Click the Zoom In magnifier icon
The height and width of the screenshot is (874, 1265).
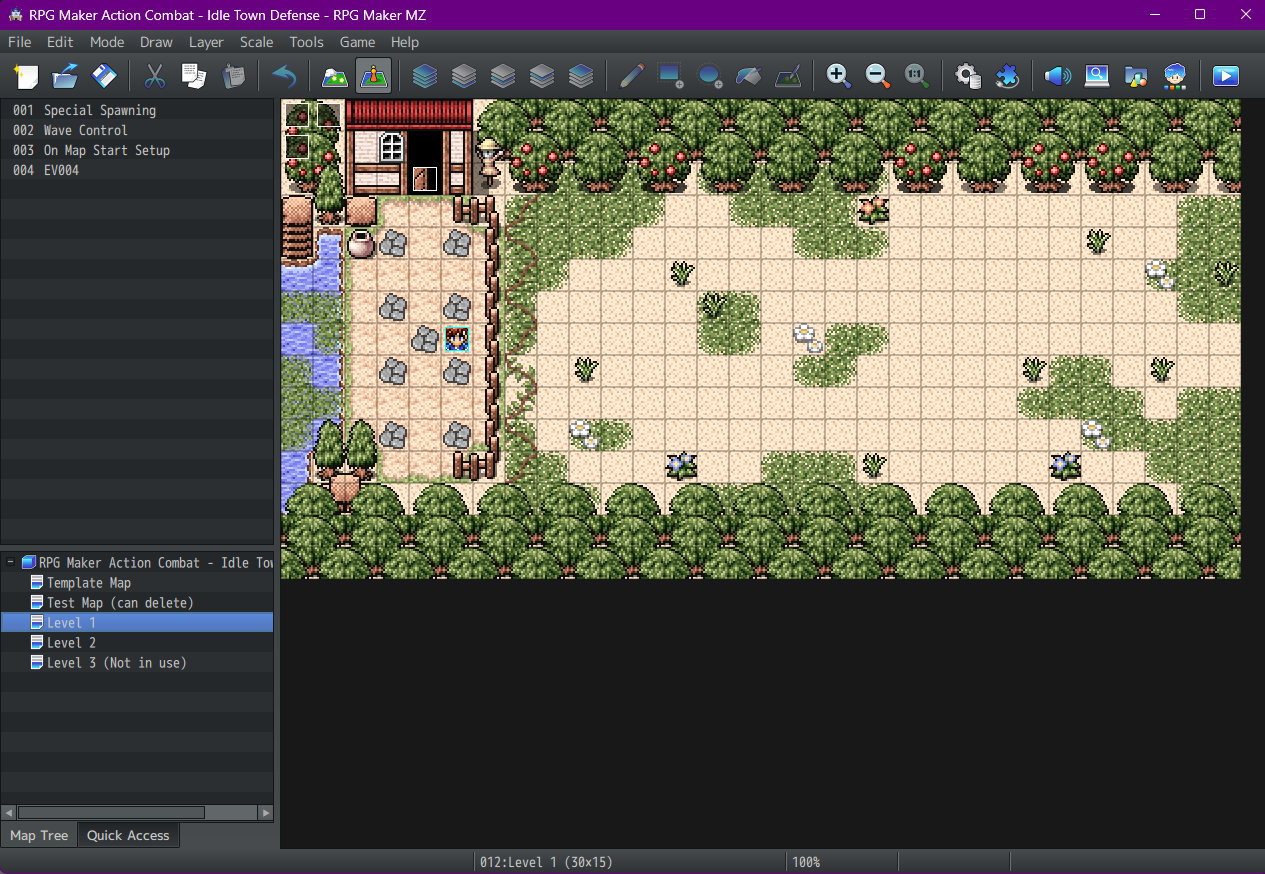tap(839, 76)
